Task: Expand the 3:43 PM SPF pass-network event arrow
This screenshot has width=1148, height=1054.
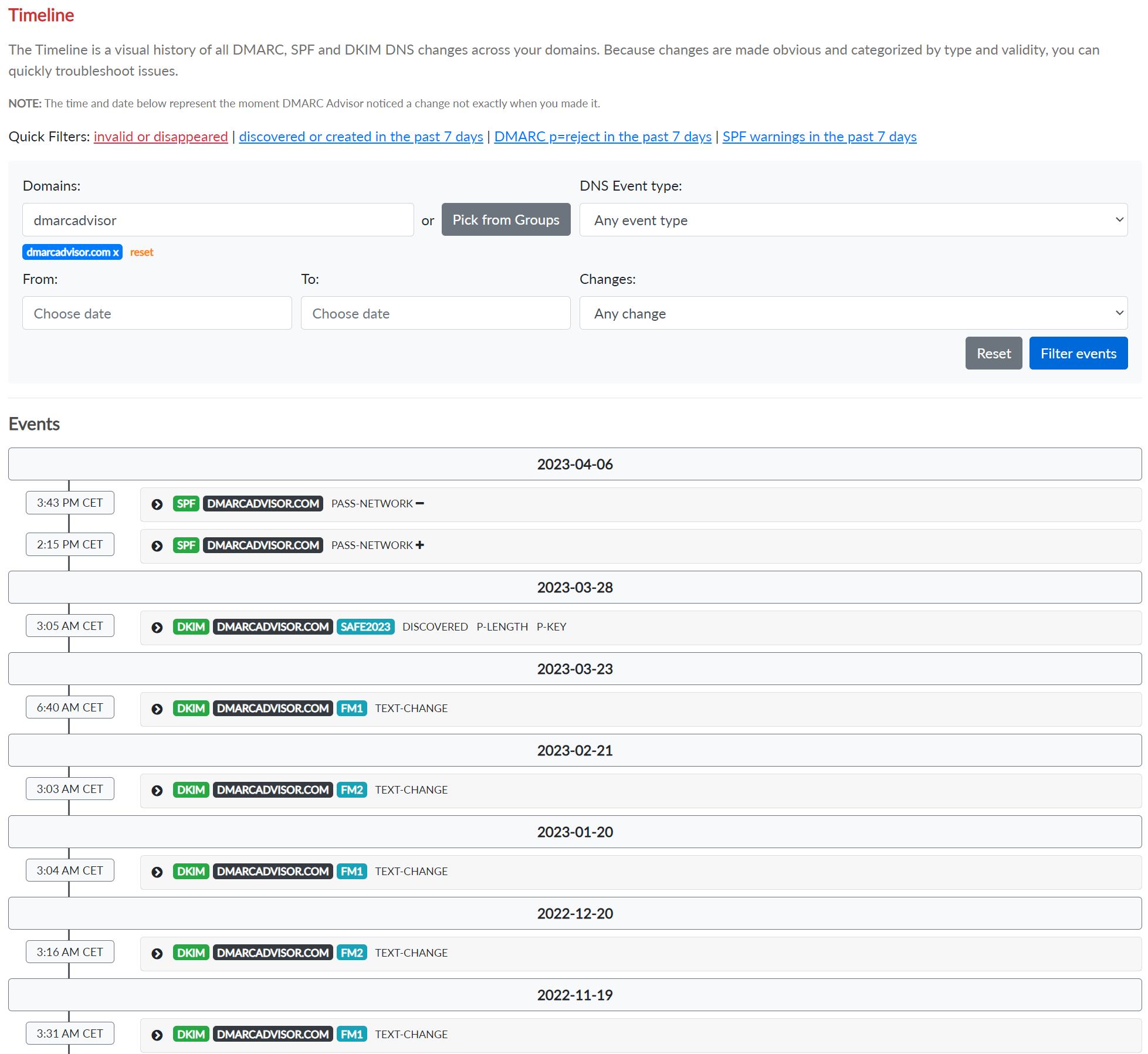Action: coord(157,504)
